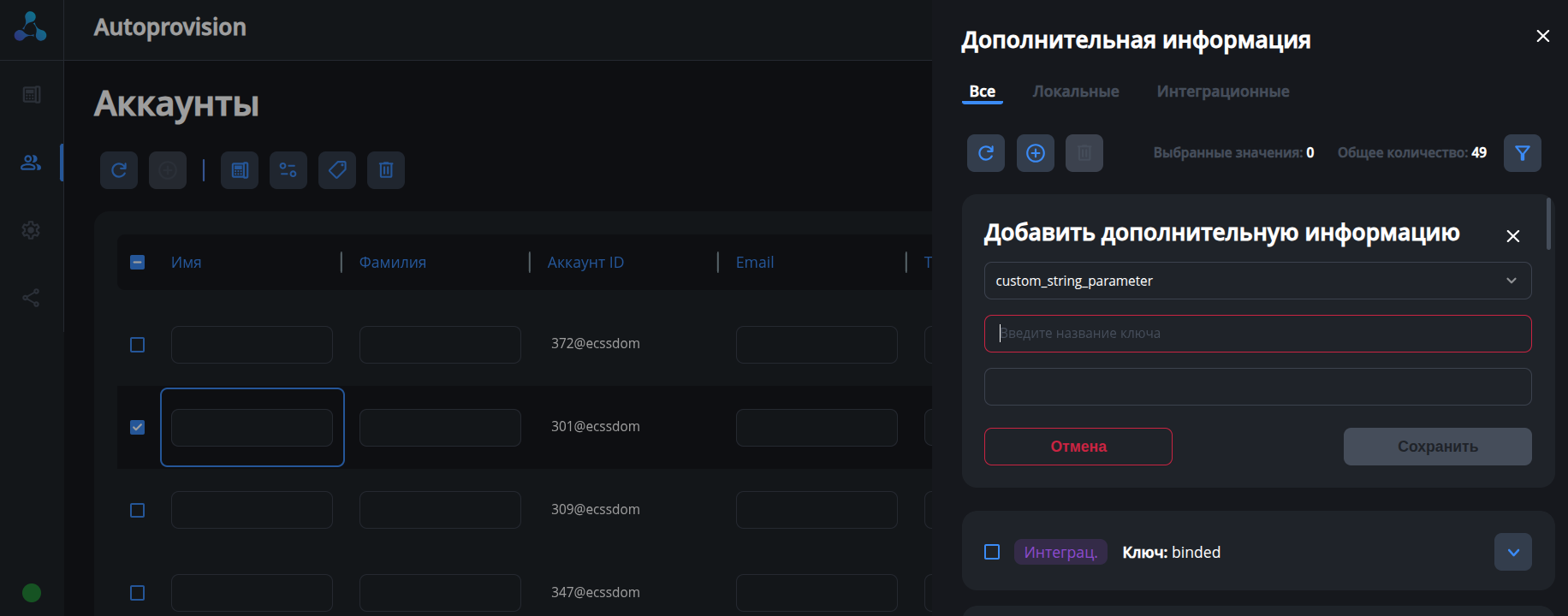This screenshot has width=1568, height=616.
Task: Click the trash icon in accounts toolbar
Action: click(386, 170)
